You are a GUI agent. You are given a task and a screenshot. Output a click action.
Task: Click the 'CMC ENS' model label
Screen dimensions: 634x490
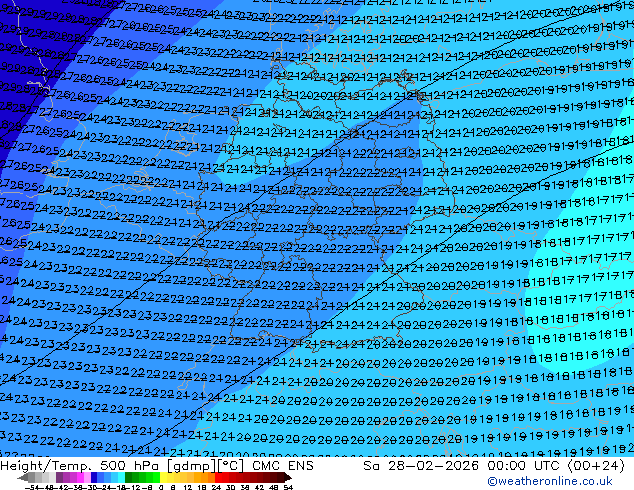coord(283,465)
